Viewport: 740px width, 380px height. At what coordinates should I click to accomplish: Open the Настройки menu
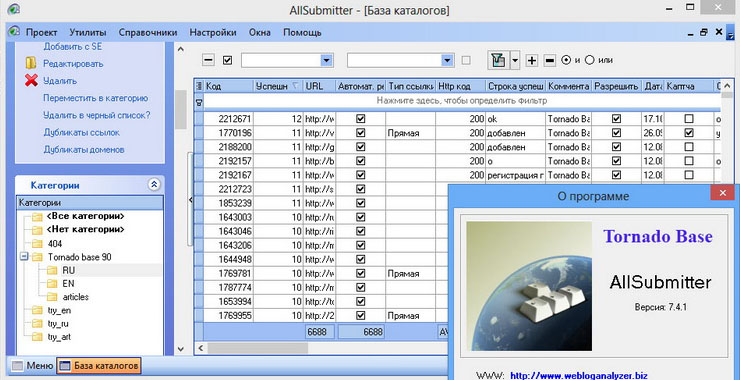[212, 33]
